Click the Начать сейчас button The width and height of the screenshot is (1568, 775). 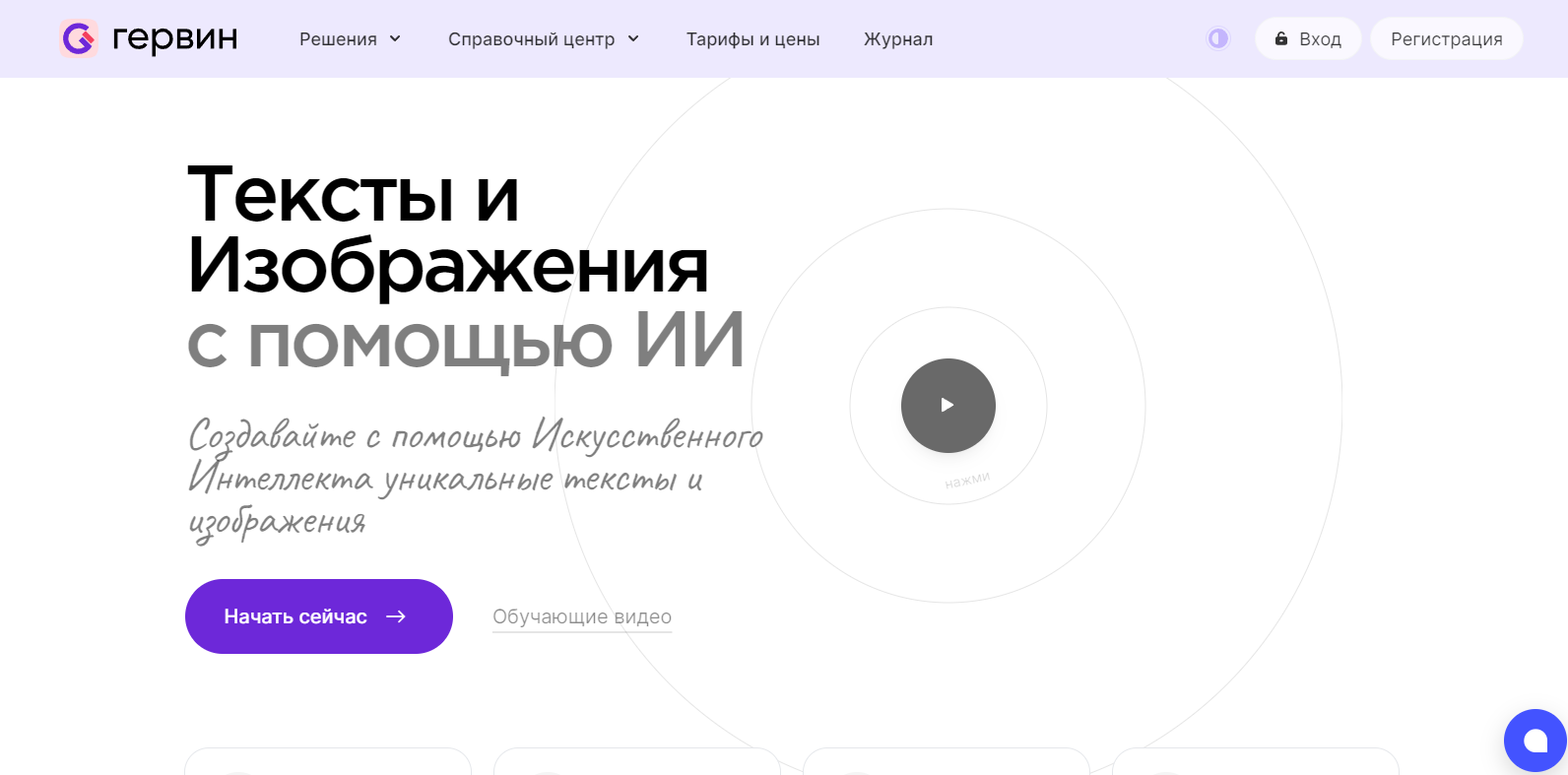click(319, 616)
